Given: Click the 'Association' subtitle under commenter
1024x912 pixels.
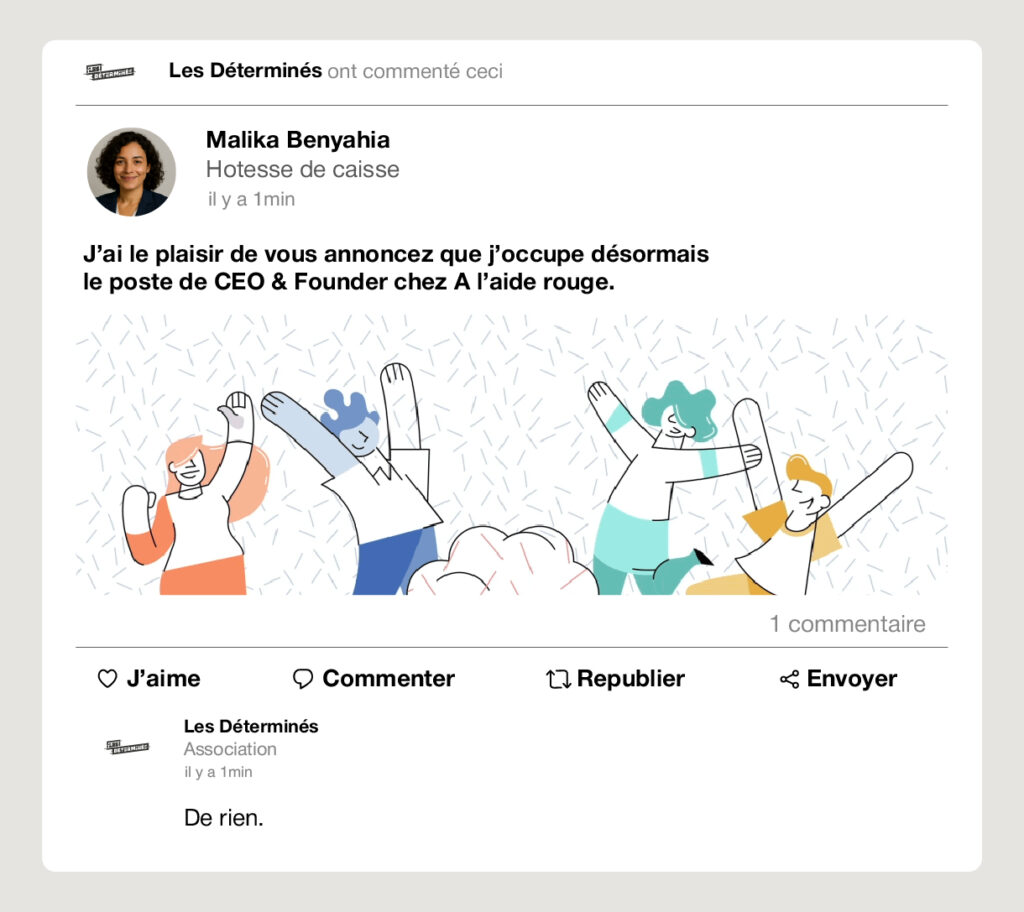Looking at the screenshot, I should (230, 749).
